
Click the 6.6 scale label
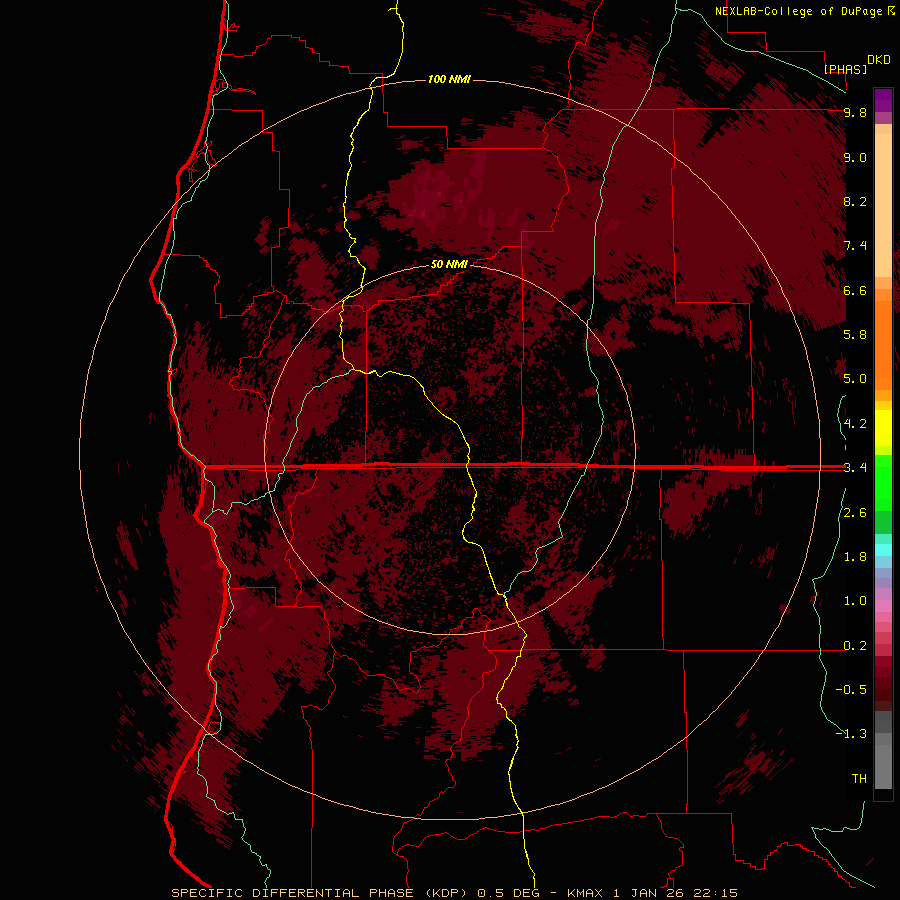(x=855, y=290)
